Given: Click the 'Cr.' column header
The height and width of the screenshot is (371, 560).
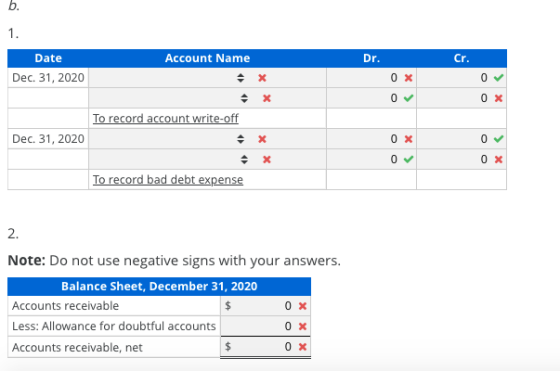Looking at the screenshot, I should [x=461, y=58].
